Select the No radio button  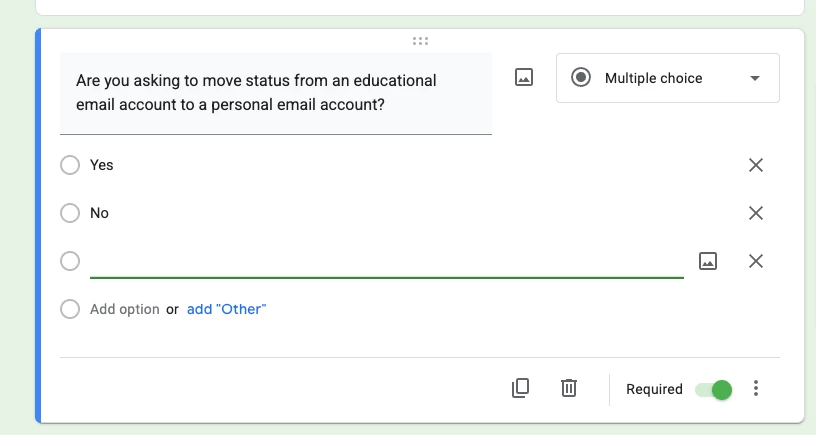coord(70,213)
